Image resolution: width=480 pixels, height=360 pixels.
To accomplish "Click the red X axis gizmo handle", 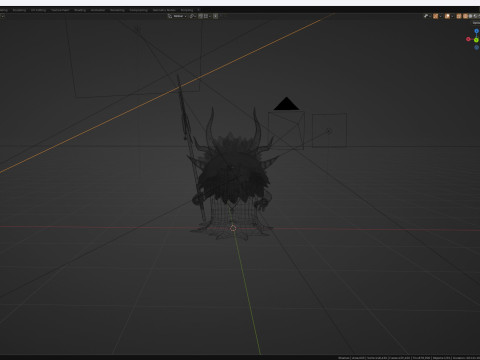I will click(x=468, y=39).
